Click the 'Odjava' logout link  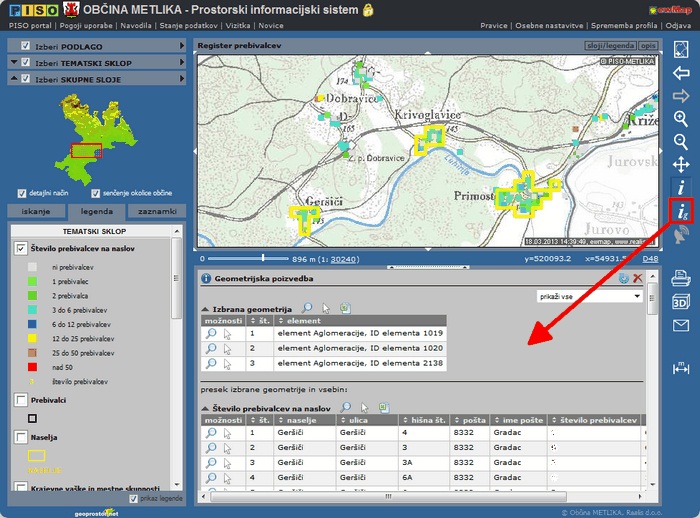coord(678,26)
